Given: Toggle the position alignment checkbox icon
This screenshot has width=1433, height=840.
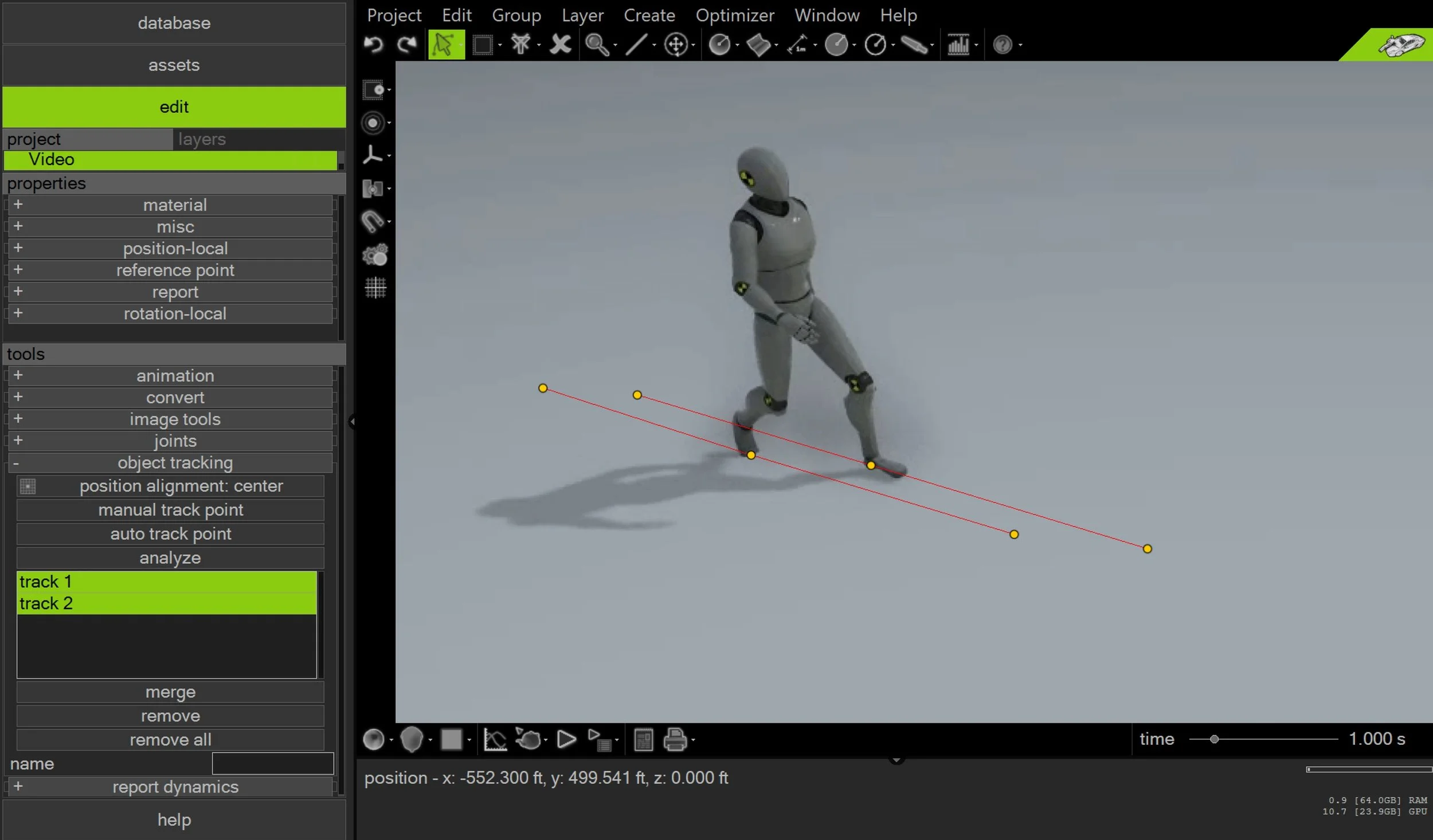Looking at the screenshot, I should (x=28, y=486).
